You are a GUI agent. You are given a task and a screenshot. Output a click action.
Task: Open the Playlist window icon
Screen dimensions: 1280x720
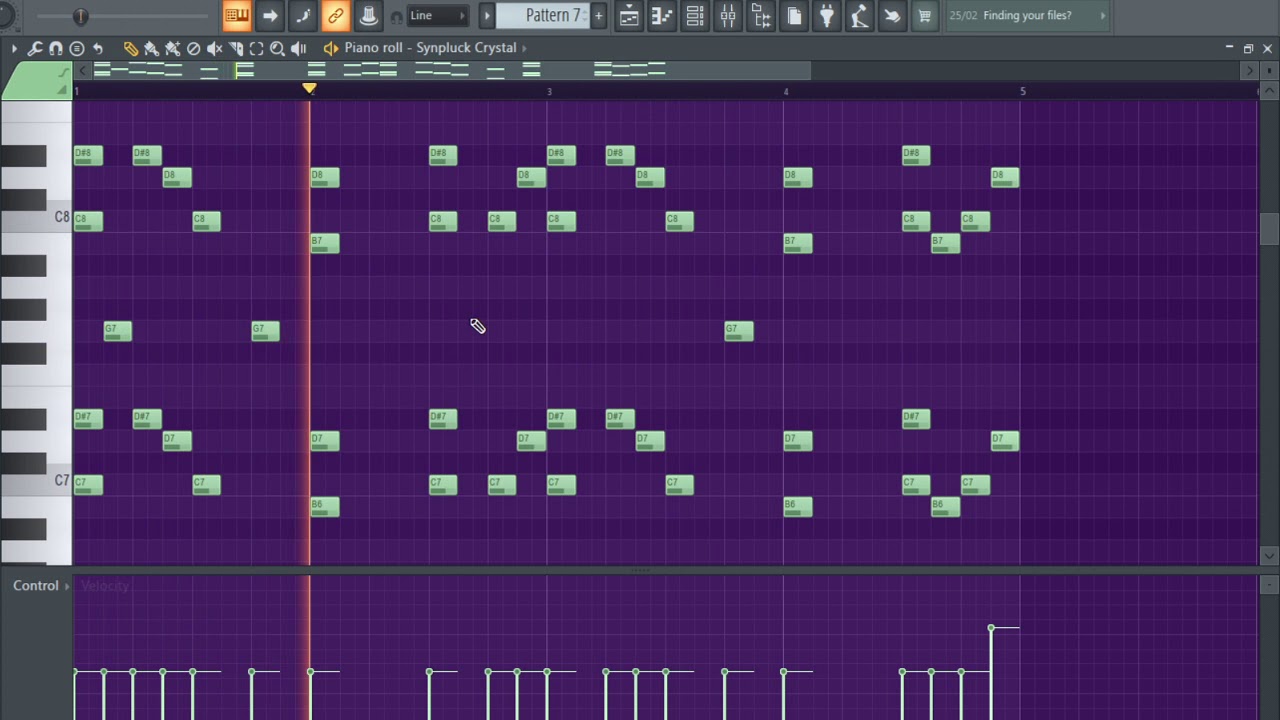629,15
